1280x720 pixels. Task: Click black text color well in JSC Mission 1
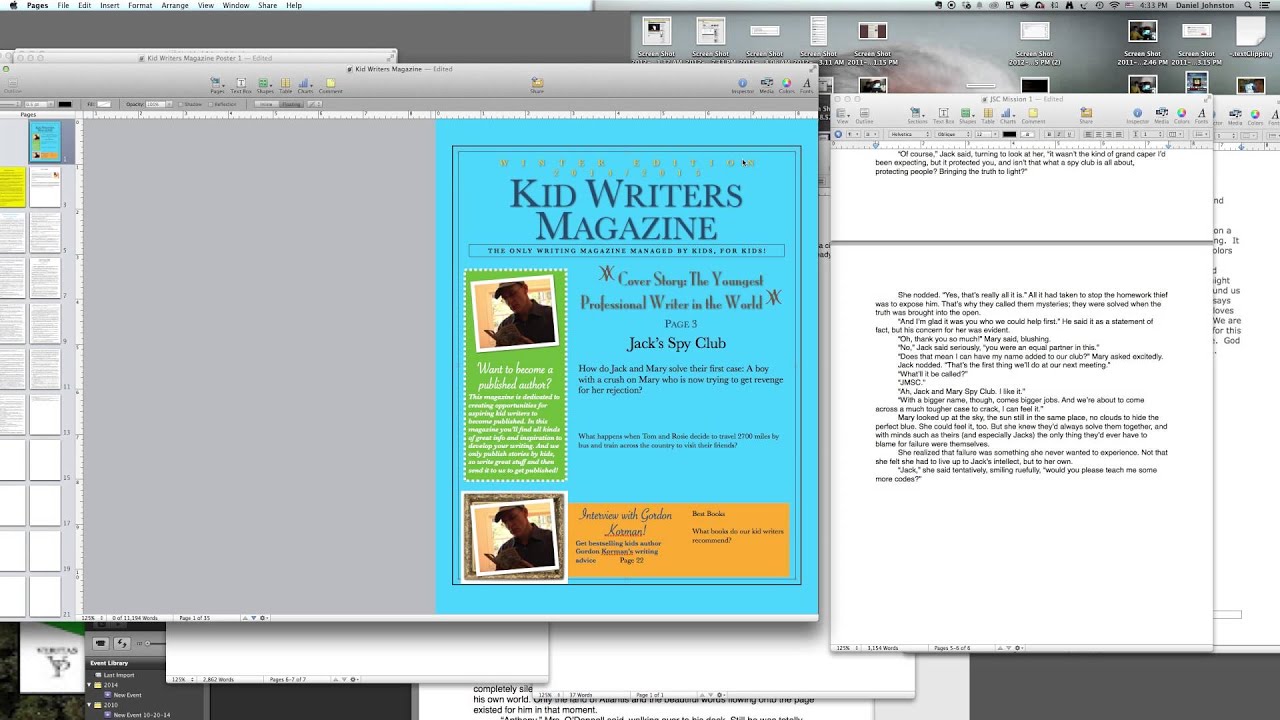point(1009,134)
